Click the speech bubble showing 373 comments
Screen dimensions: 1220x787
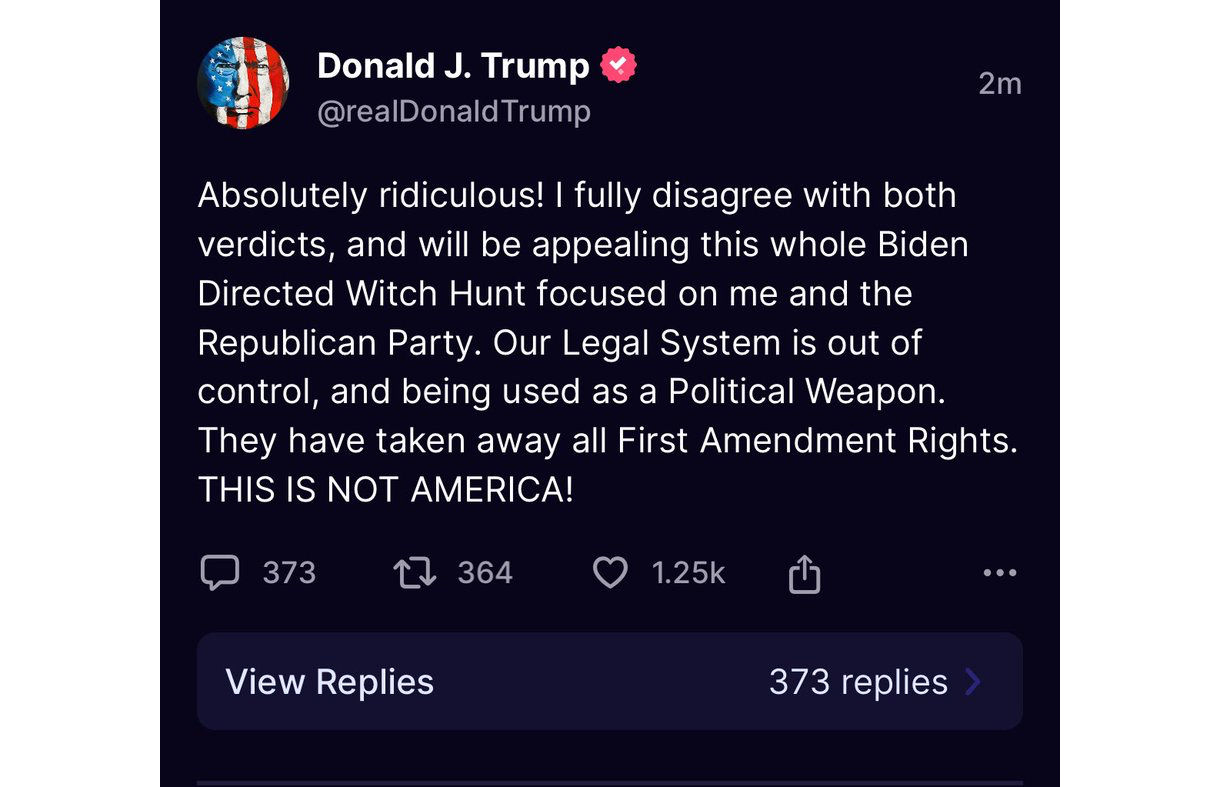click(221, 572)
